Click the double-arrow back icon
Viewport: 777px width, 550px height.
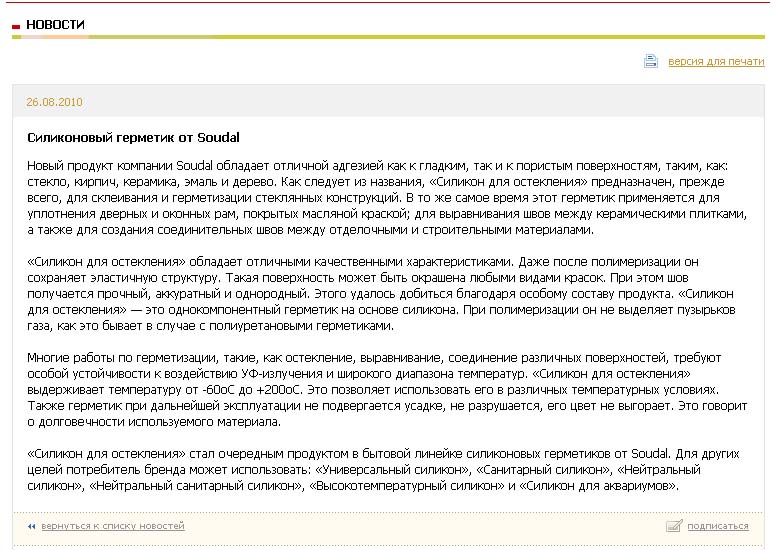[32, 527]
